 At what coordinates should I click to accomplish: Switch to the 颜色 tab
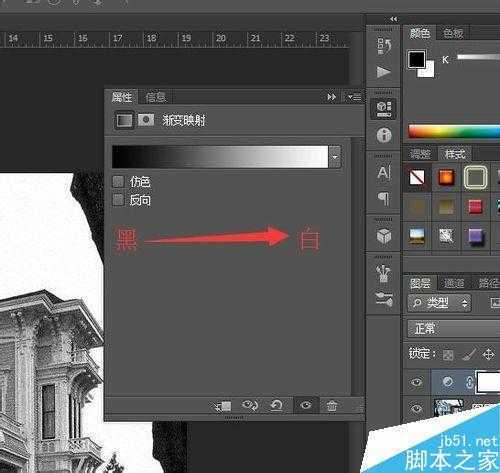420,33
